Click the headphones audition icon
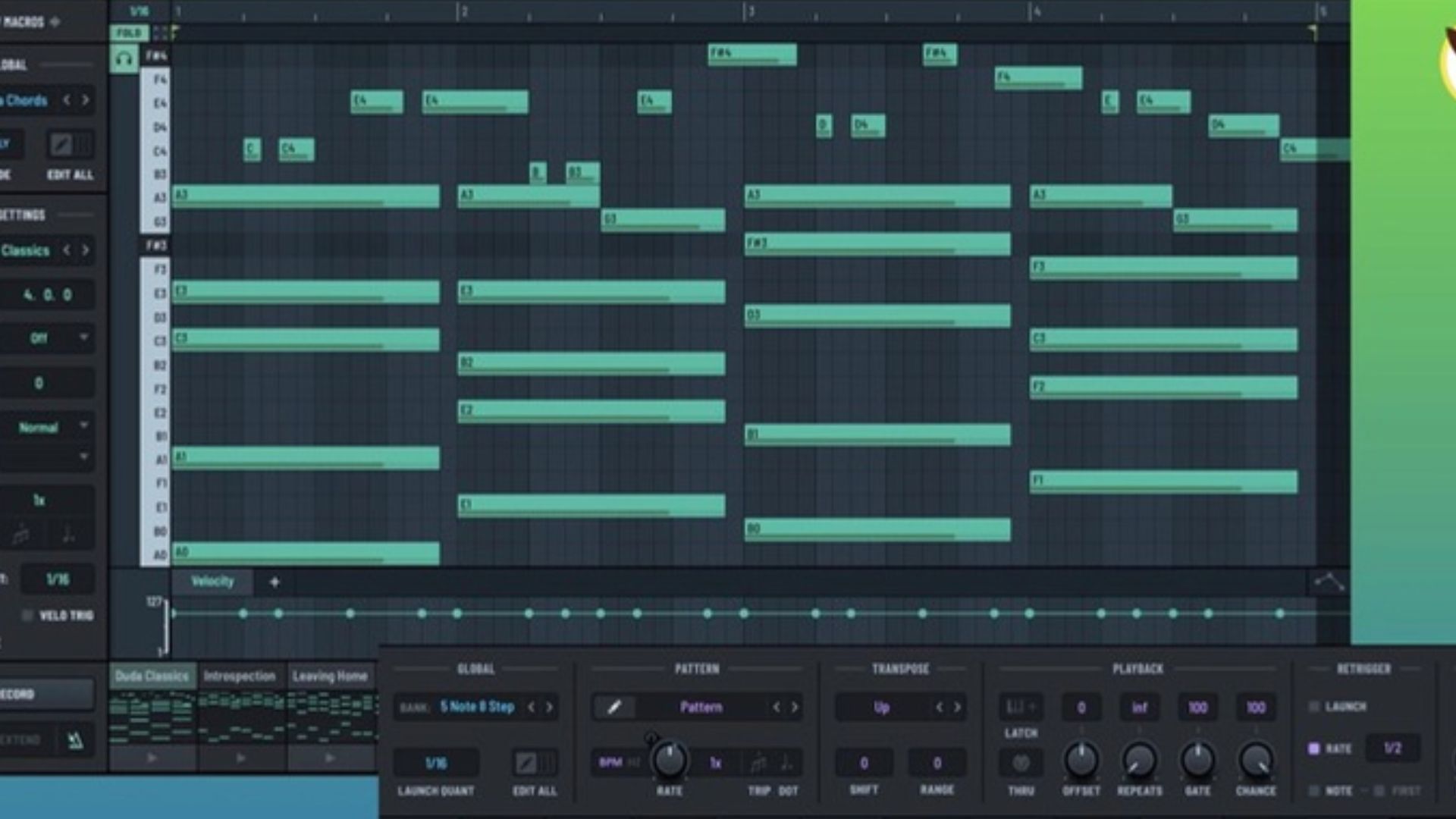Screen dimensions: 1456x819 pyautogui.click(x=124, y=58)
